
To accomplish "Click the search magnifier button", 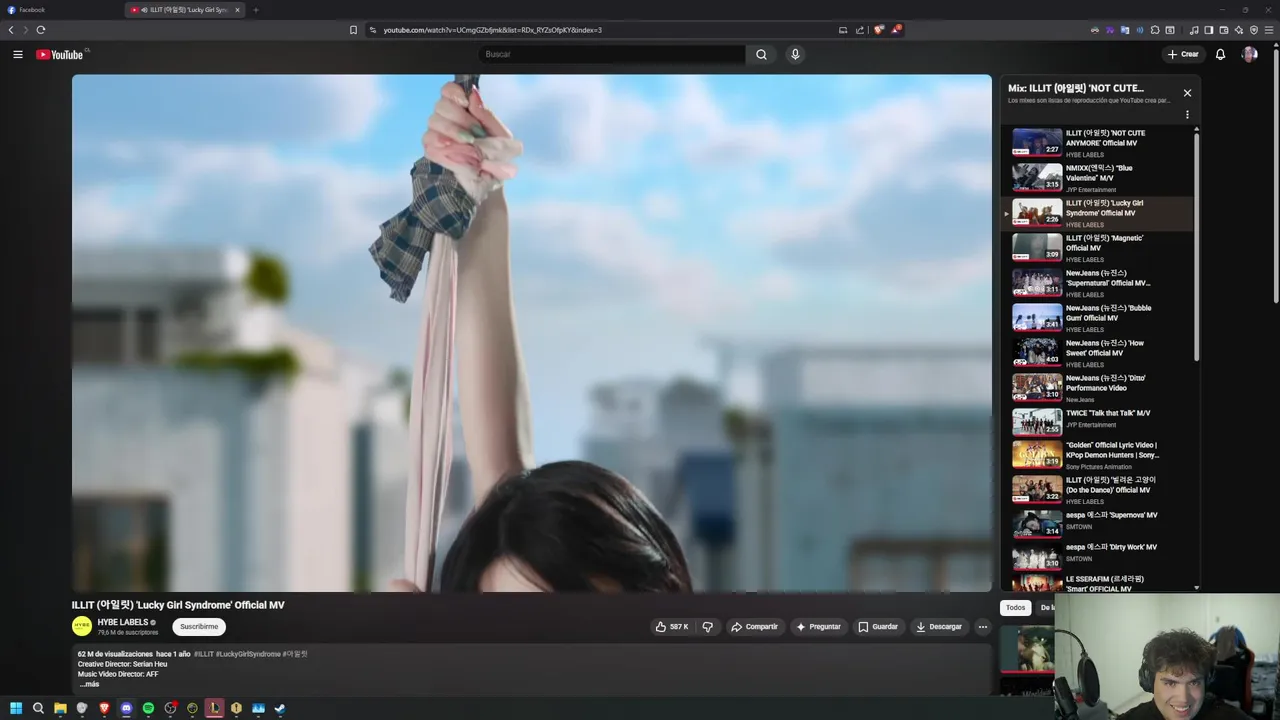I will click(x=761, y=54).
